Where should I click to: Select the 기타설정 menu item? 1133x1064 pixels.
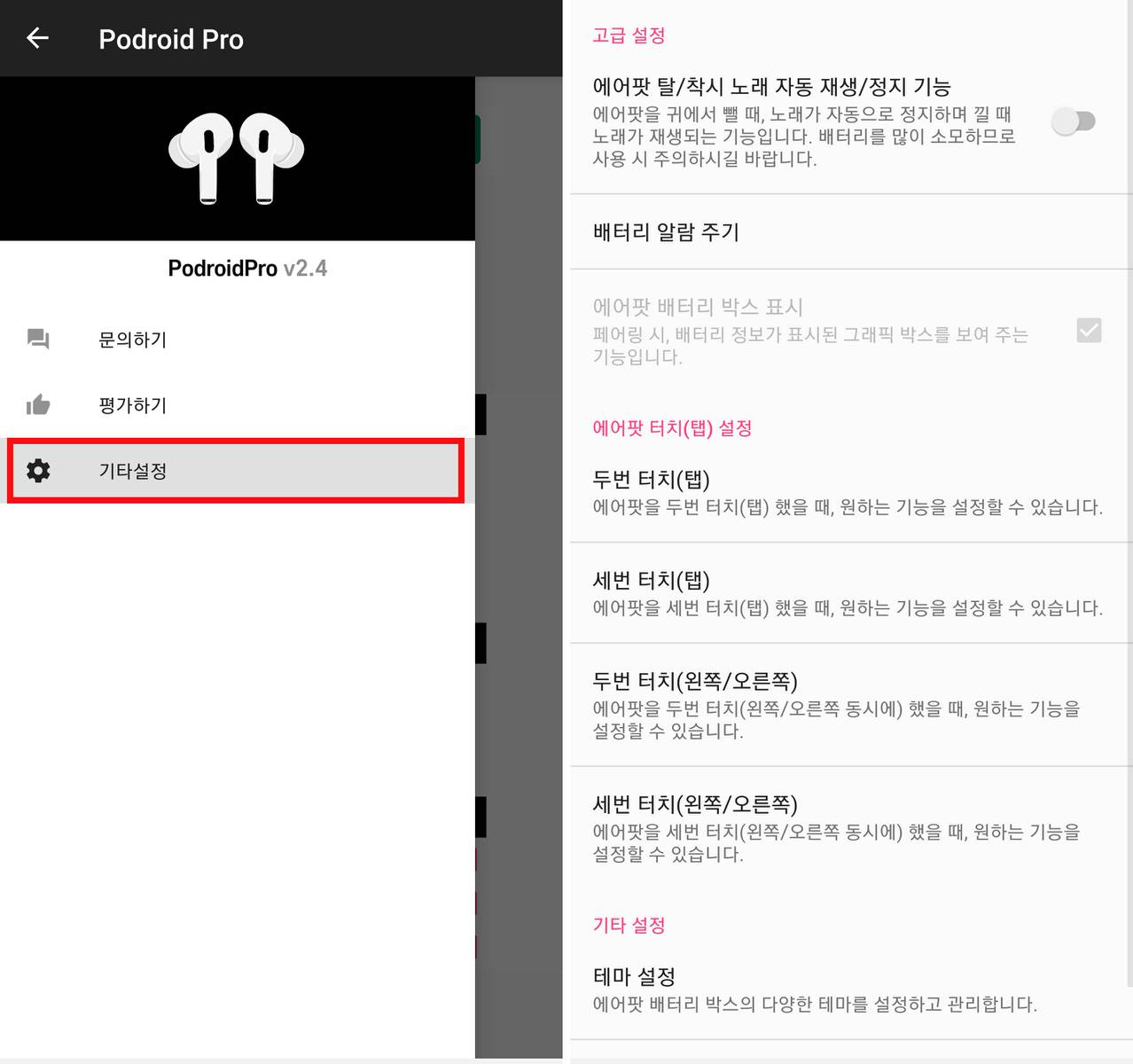(236, 471)
